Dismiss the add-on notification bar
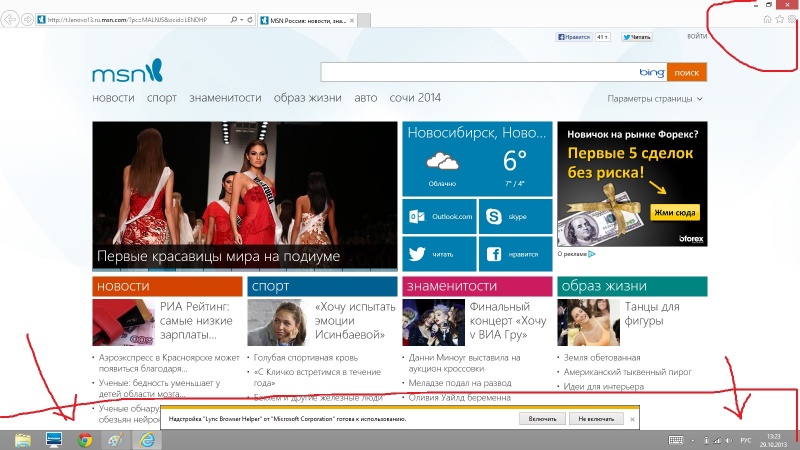The height and width of the screenshot is (450, 800). pos(632,419)
